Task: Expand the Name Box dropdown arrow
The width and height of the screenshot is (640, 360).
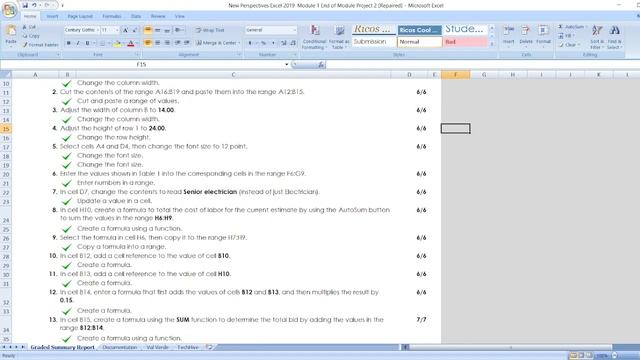Action: [287, 64]
